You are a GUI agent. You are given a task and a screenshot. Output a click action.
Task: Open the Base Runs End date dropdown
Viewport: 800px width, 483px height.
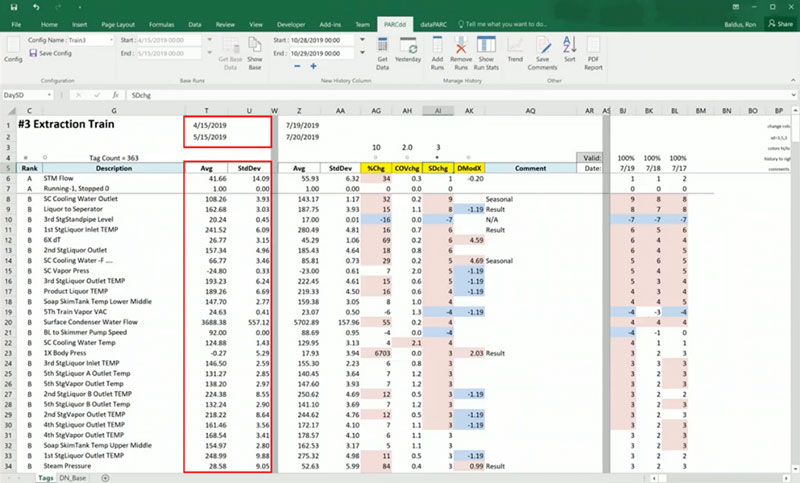click(x=209, y=53)
